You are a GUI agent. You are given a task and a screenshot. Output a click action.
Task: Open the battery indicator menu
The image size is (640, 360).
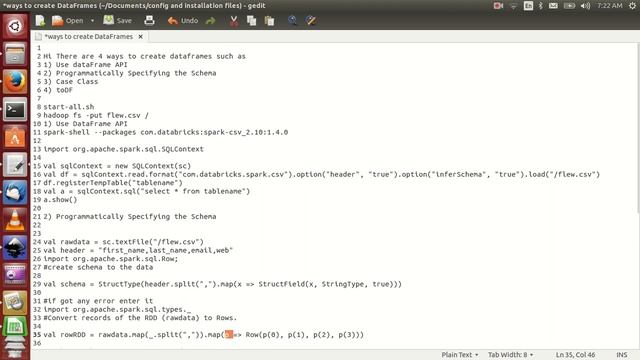[569, 6]
